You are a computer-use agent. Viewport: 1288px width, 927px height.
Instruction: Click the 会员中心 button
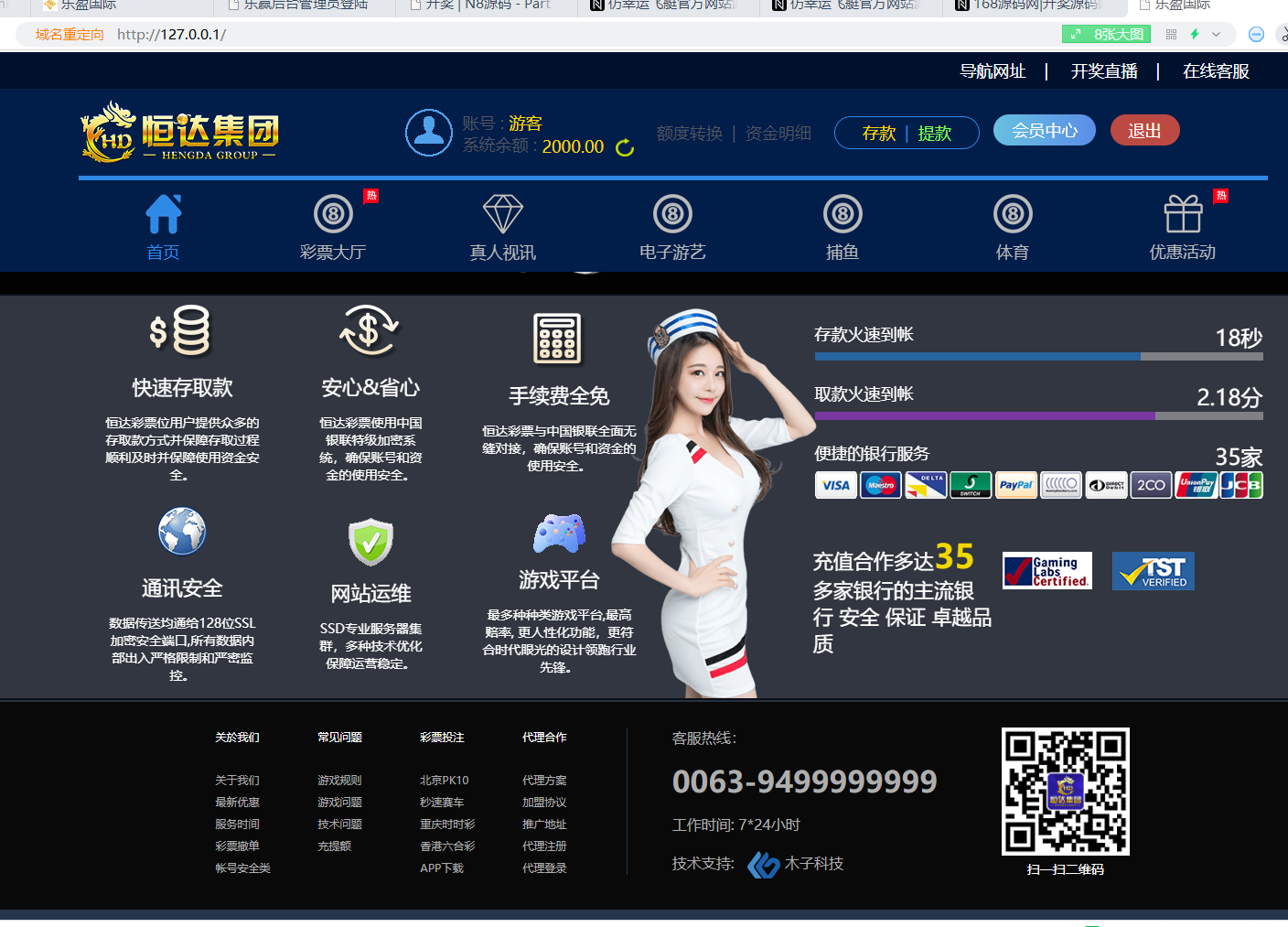pyautogui.click(x=1044, y=131)
